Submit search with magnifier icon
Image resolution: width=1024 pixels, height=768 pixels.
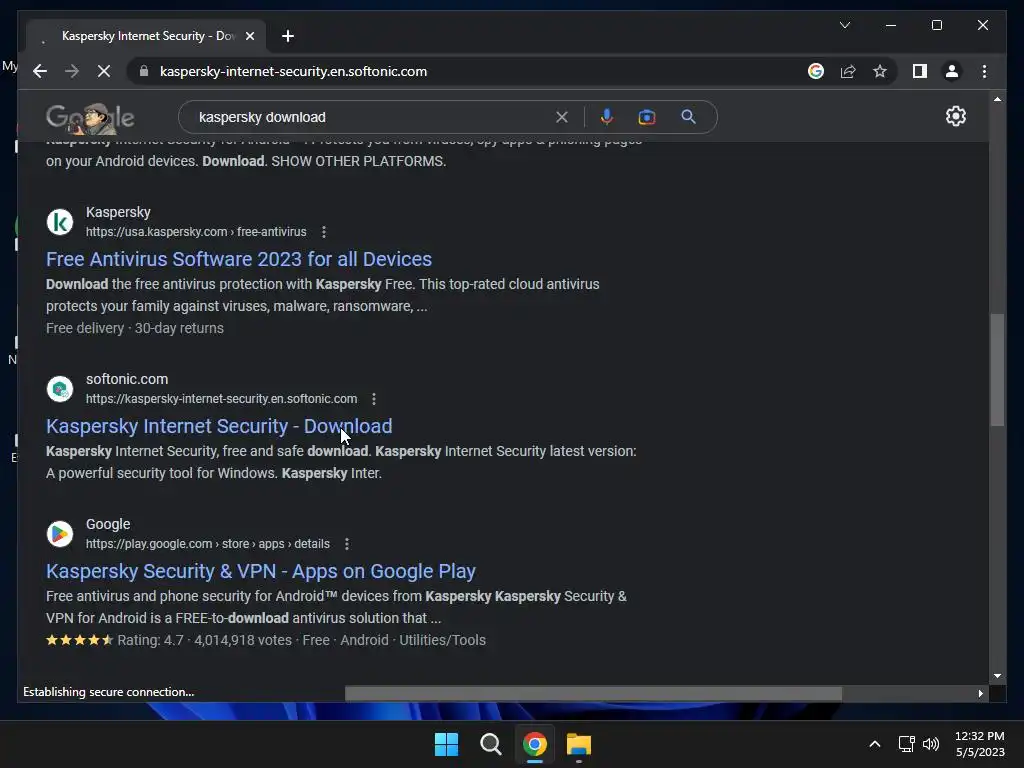[x=688, y=118]
